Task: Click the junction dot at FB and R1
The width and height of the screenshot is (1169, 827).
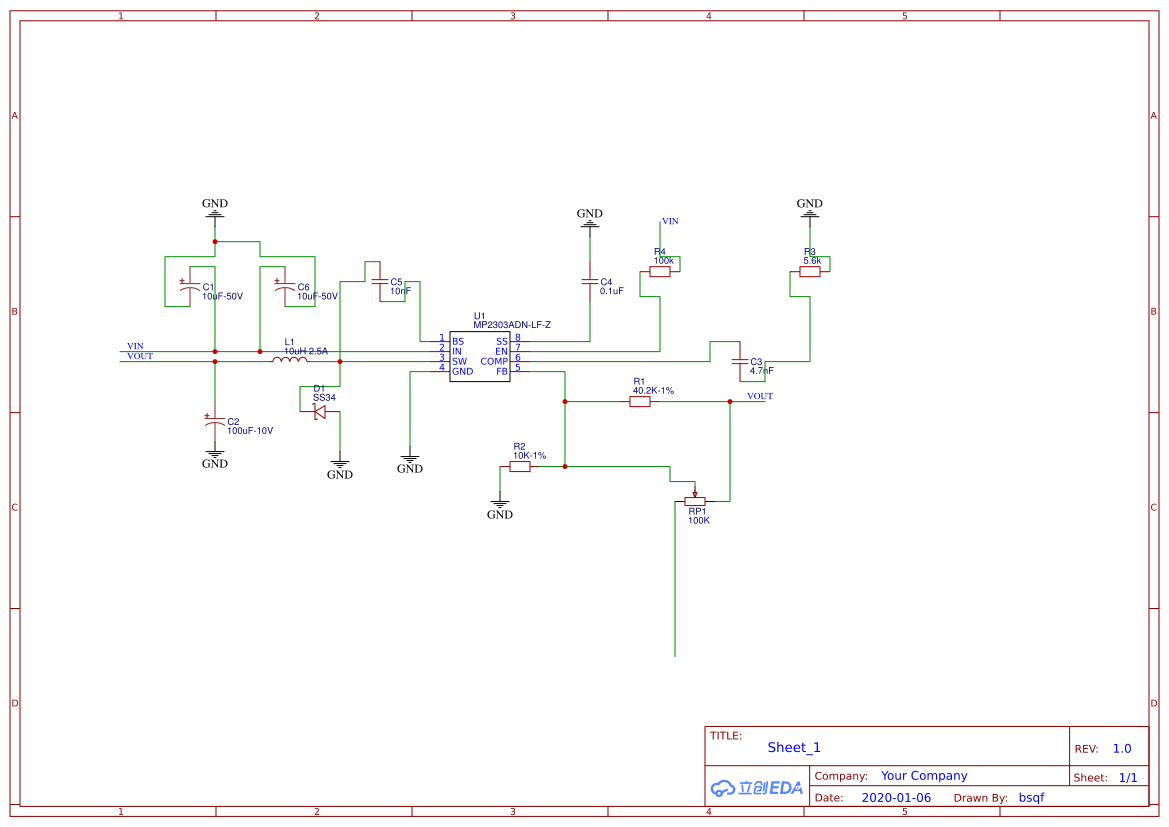Action: coord(565,402)
